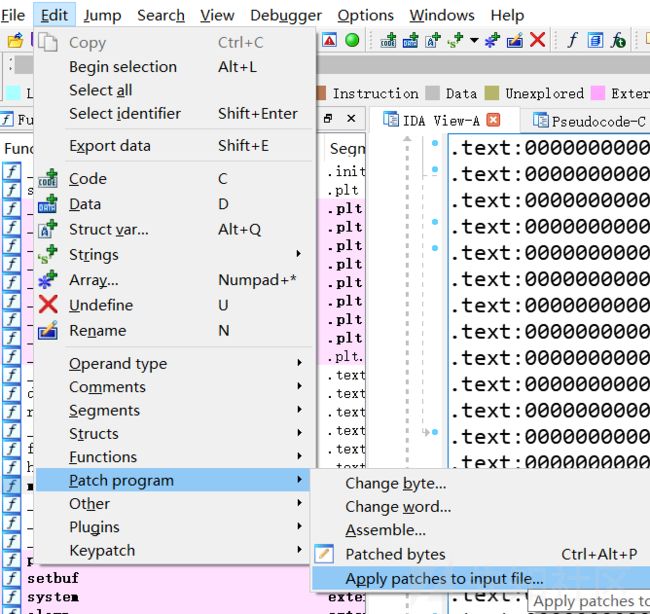Click toolbar red X Undefine icon
The width and height of the screenshot is (650, 614).
click(537, 40)
